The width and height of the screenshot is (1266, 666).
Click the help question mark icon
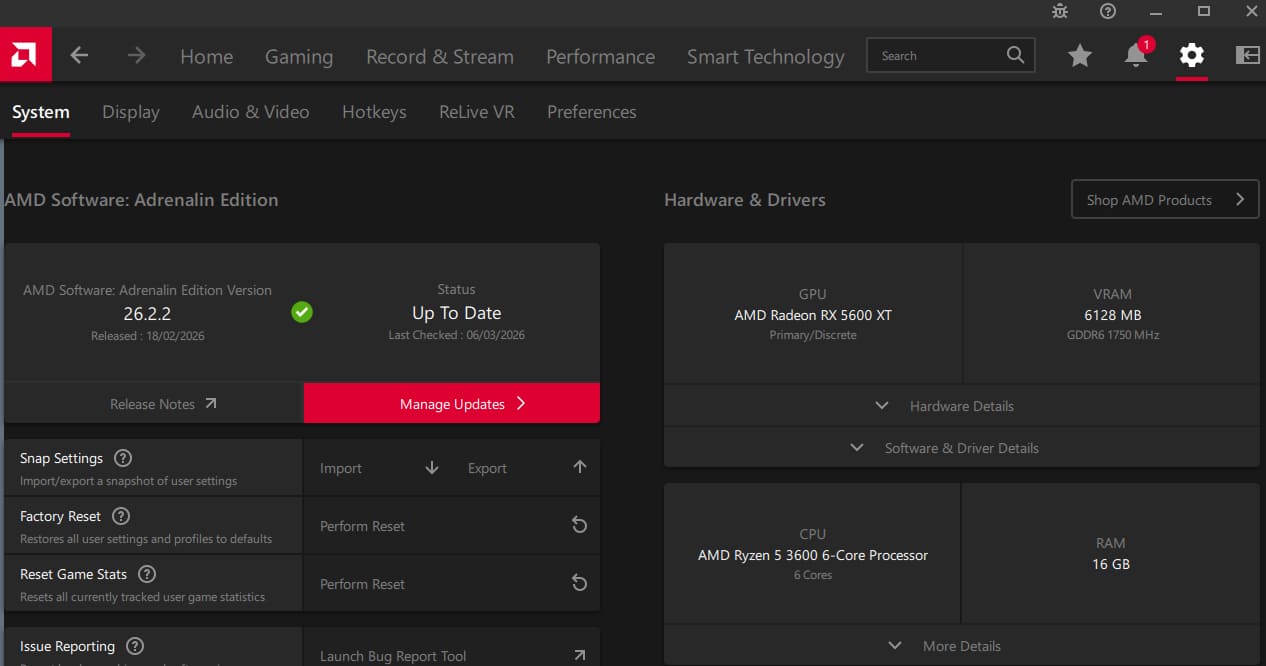point(1108,11)
